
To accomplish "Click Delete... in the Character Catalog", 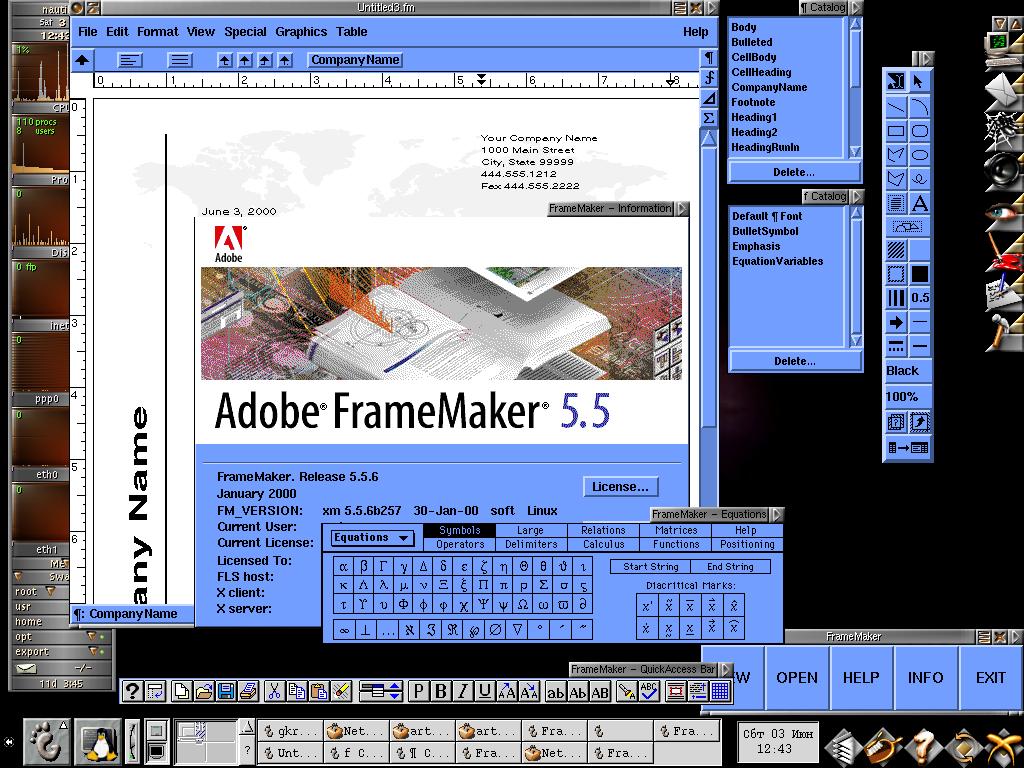I will pyautogui.click(x=795, y=361).
